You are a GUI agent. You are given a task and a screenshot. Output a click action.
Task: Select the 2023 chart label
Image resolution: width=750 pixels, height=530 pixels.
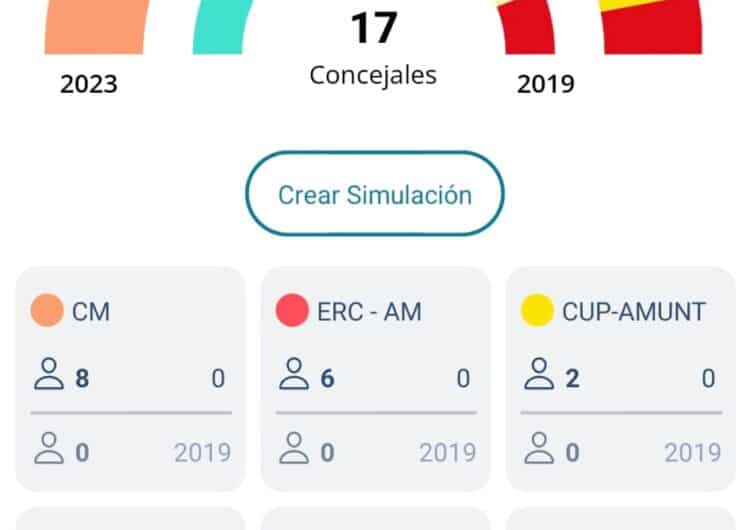point(88,84)
